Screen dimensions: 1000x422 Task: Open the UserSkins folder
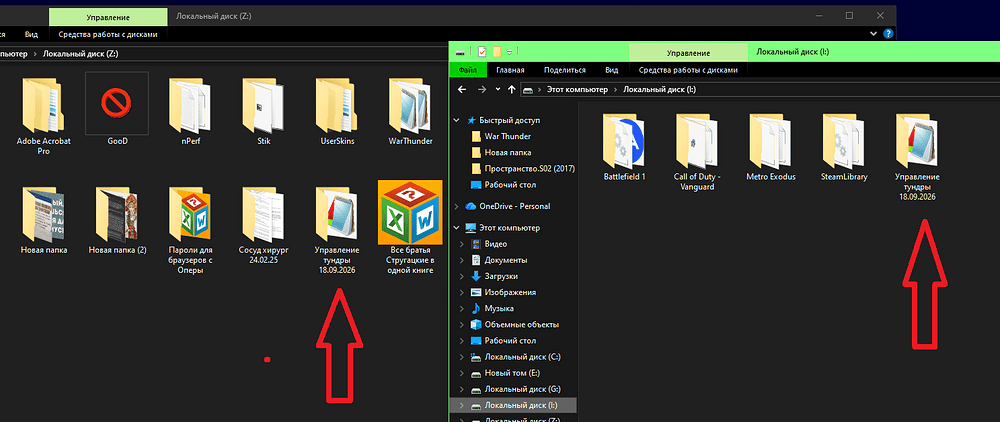337,110
